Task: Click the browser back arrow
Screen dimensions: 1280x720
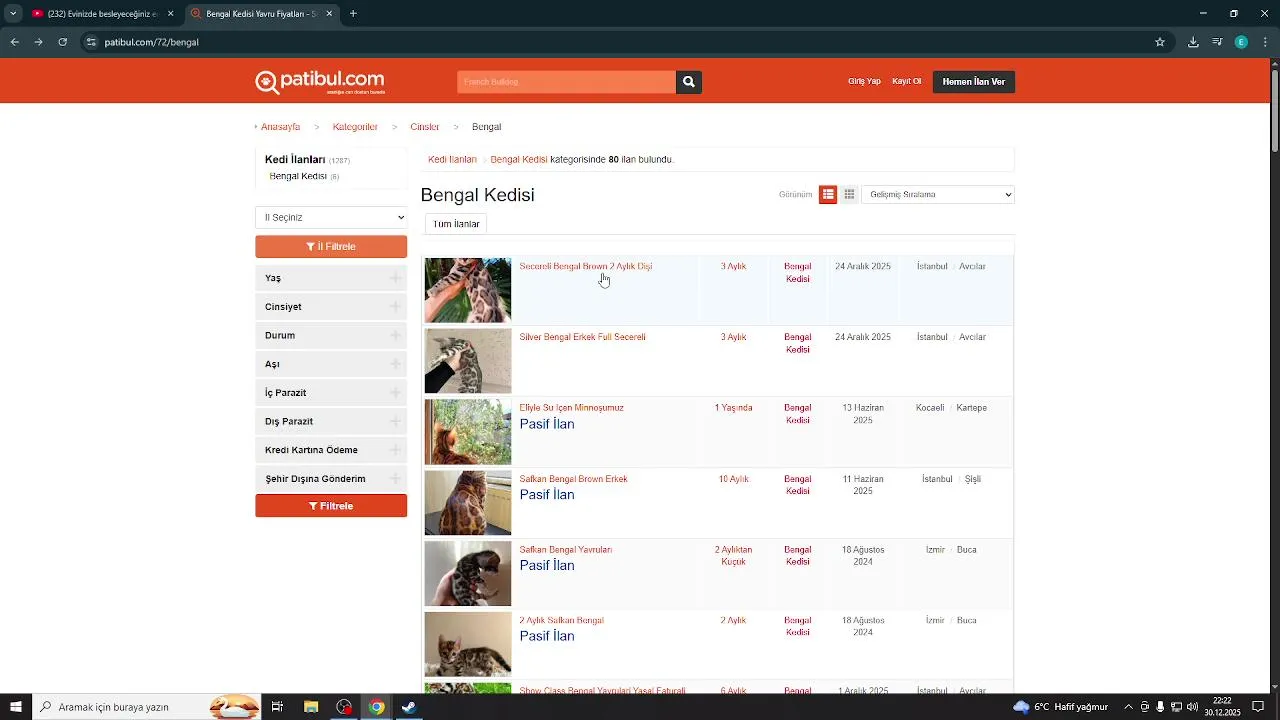Action: 14,42
